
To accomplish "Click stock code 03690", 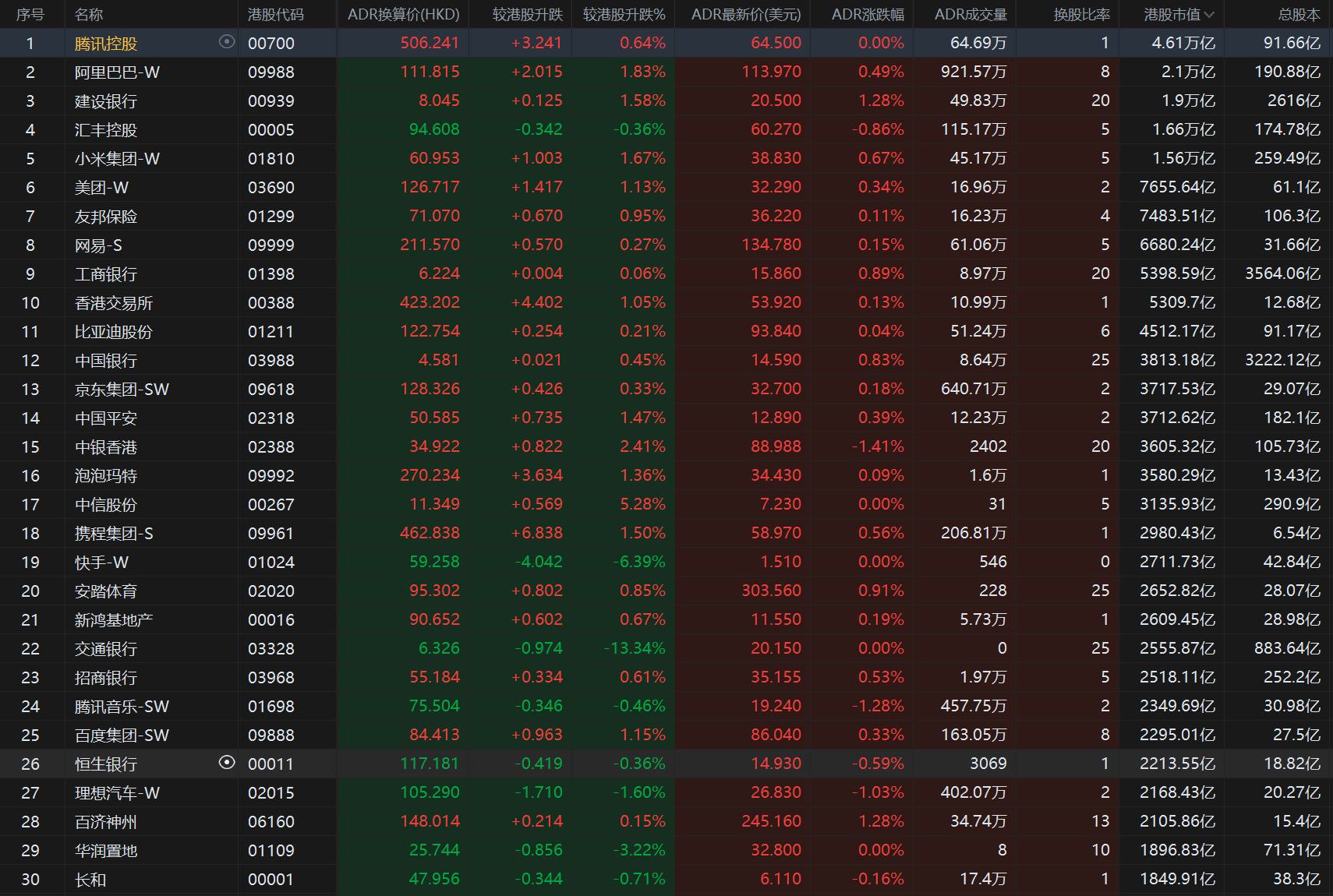I will [x=271, y=188].
